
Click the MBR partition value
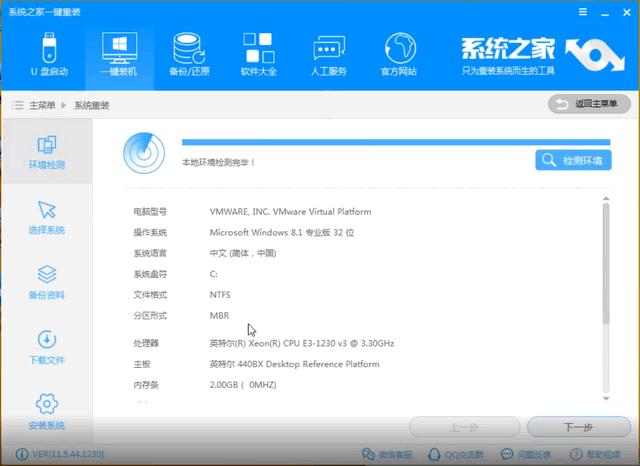click(219, 315)
